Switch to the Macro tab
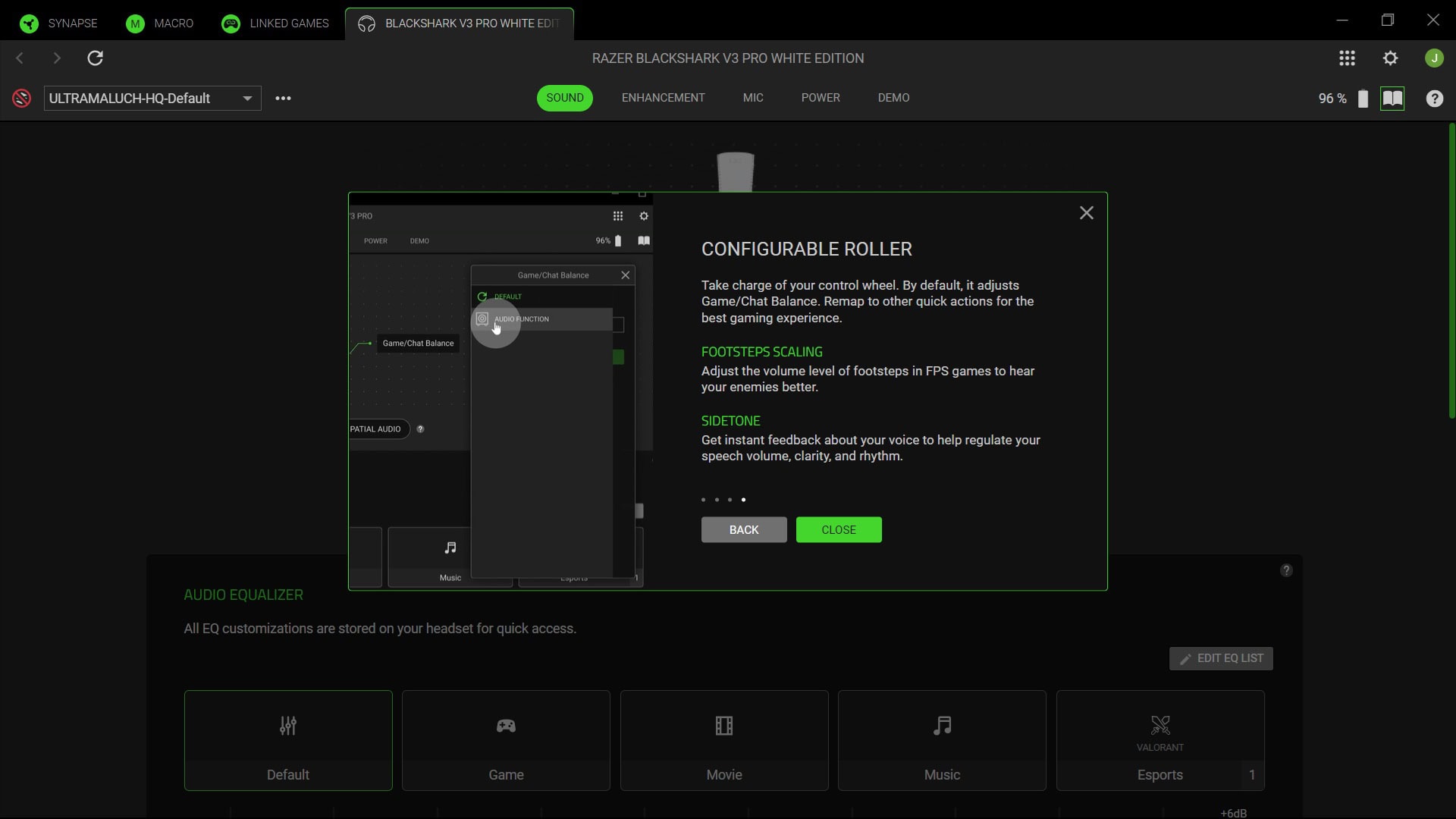 [x=160, y=24]
